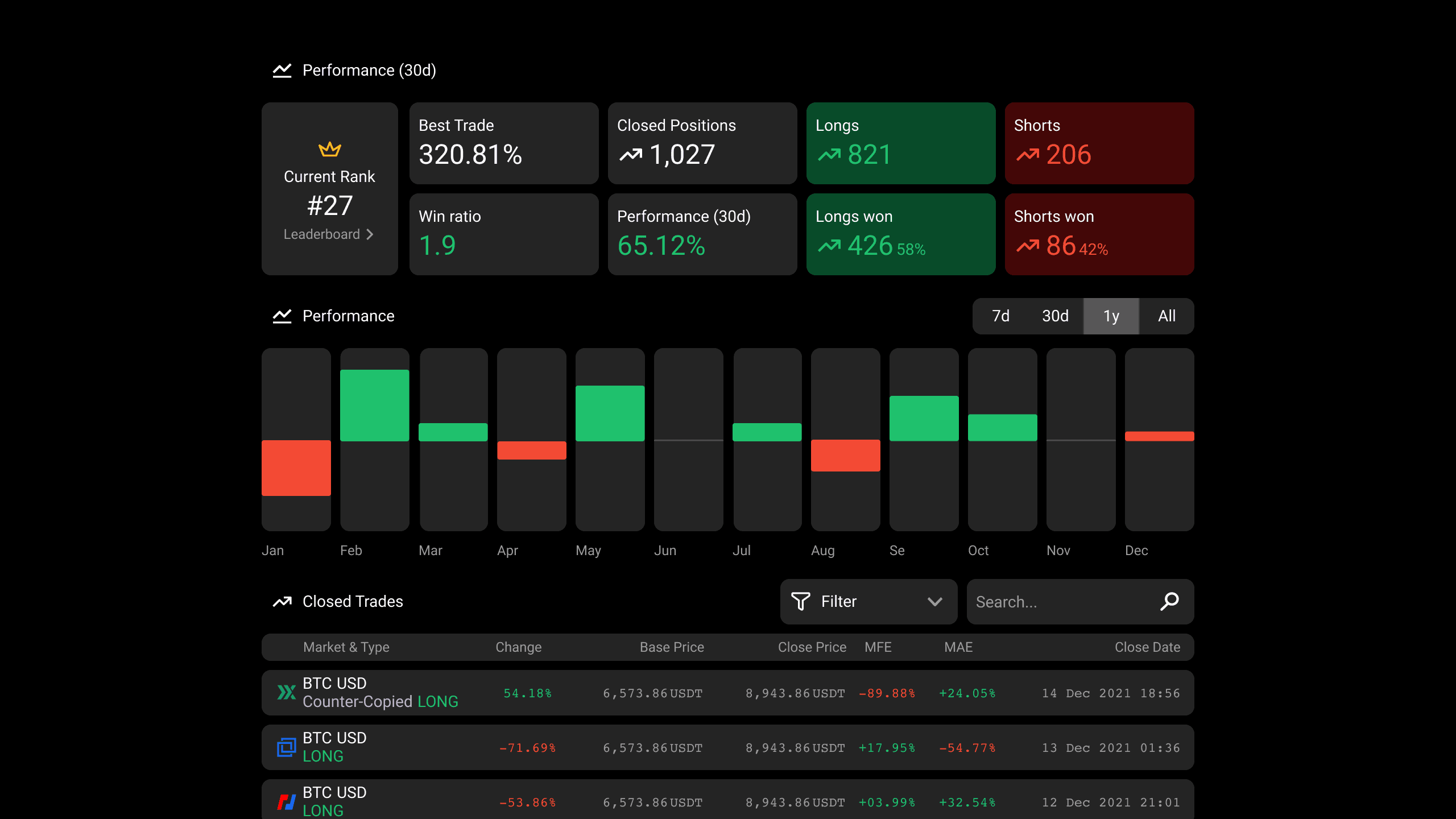This screenshot has height=819, width=1456.
Task: Click the September green performance bar
Action: [924, 419]
